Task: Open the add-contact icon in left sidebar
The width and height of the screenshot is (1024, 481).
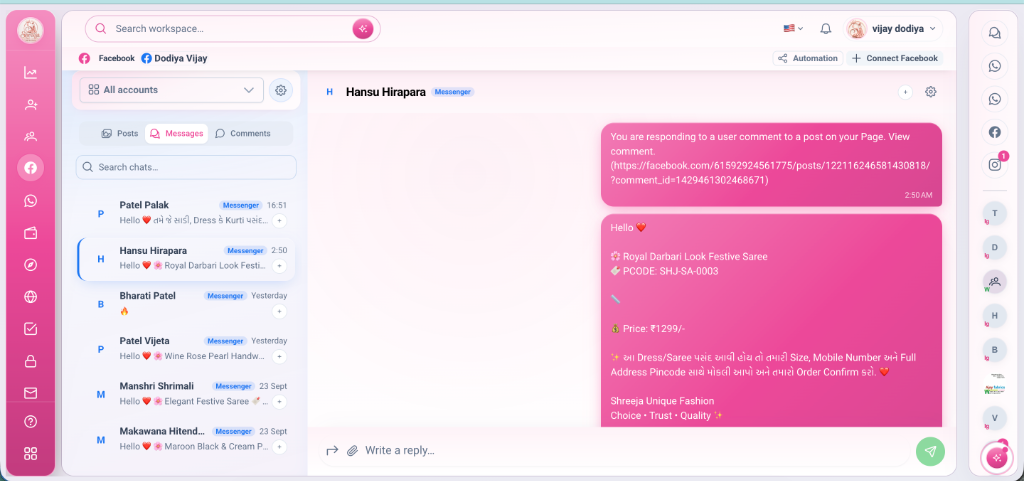Action: (30, 104)
